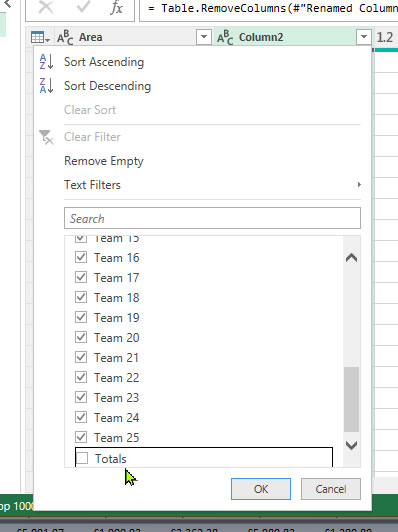Open the Column2 filter dropdown

[x=364, y=37]
